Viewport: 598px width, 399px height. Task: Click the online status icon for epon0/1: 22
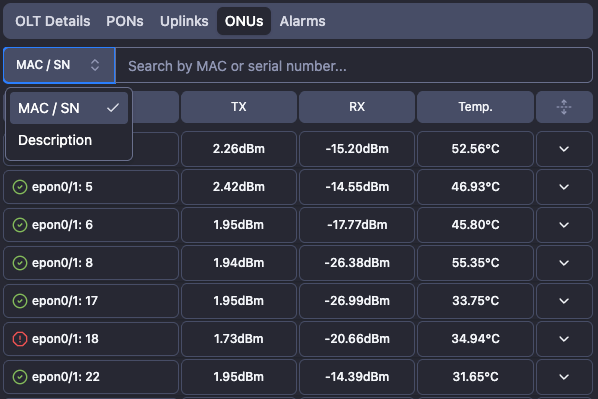click(x=20, y=377)
